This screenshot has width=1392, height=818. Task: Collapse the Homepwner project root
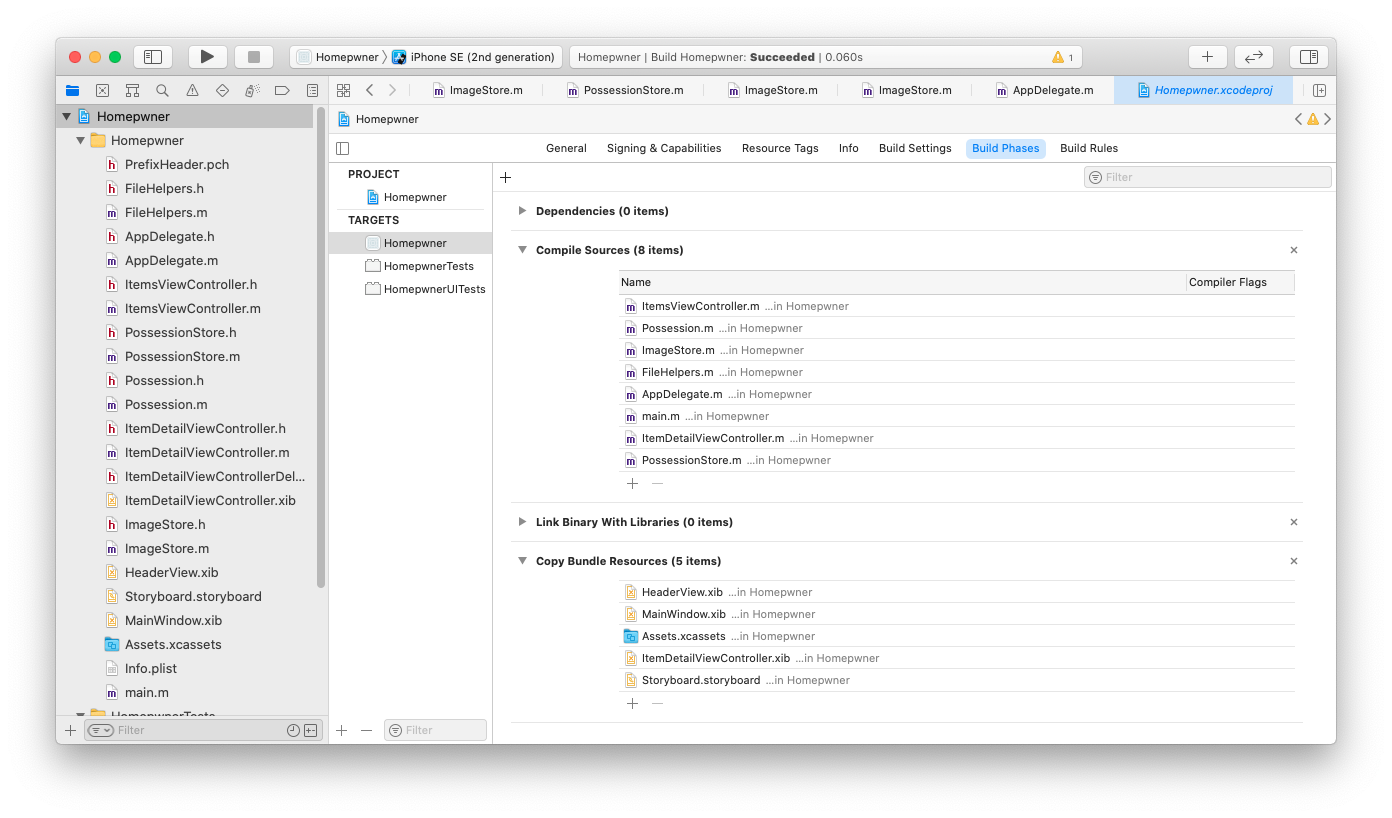(x=67, y=116)
